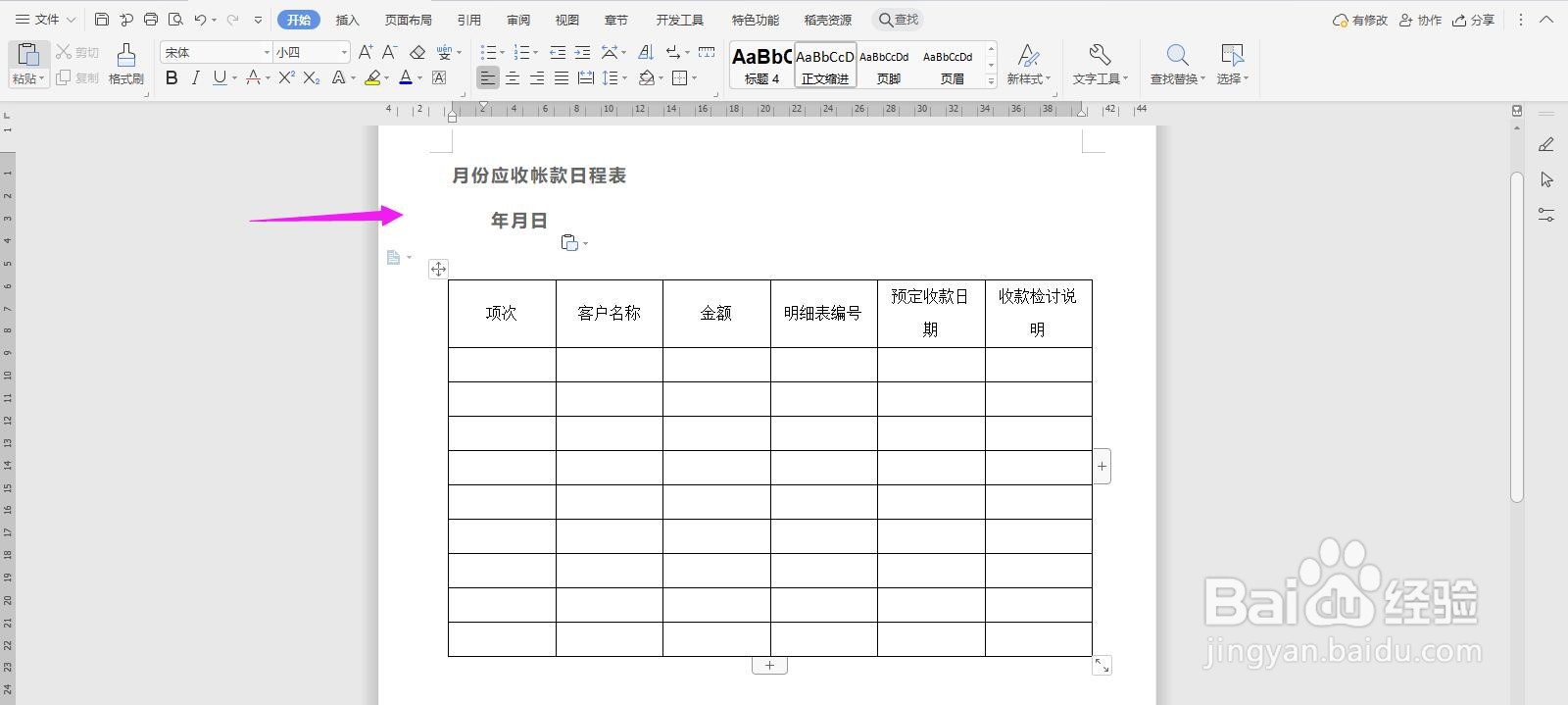This screenshot has height=705, width=1568.
Task: Redo the last undone action
Action: tap(232, 20)
